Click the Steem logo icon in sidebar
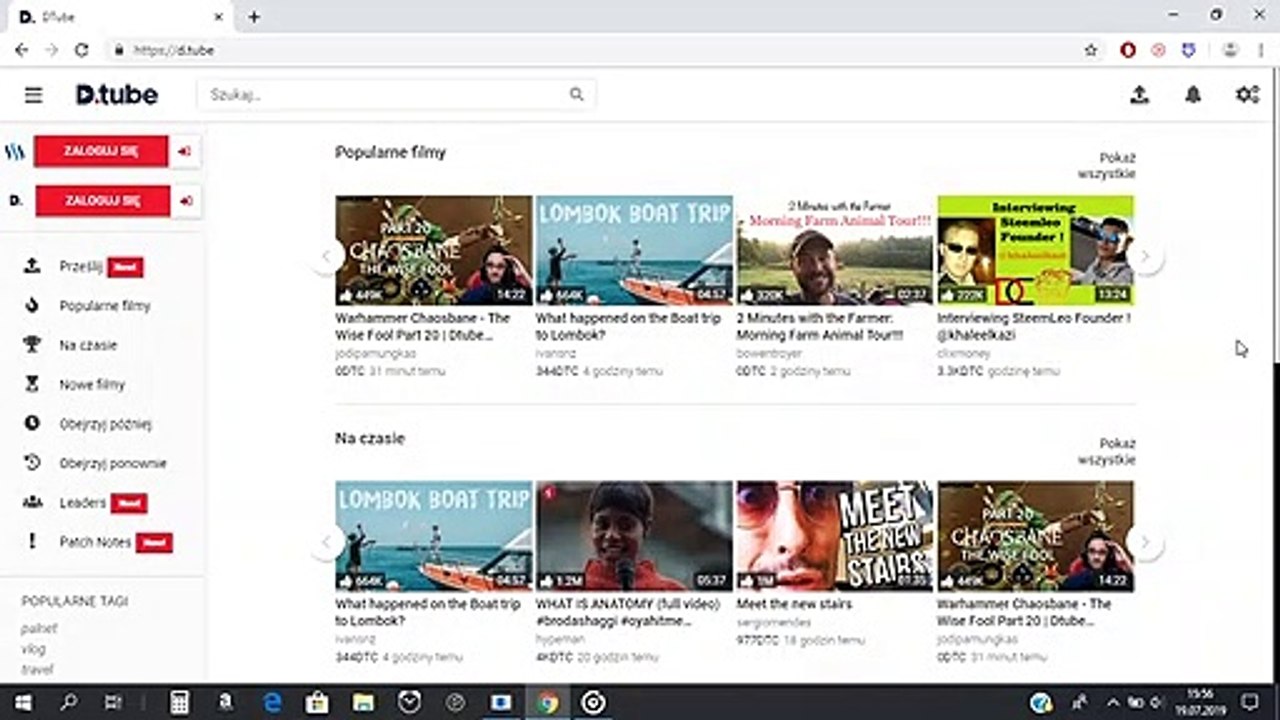 [x=15, y=152]
